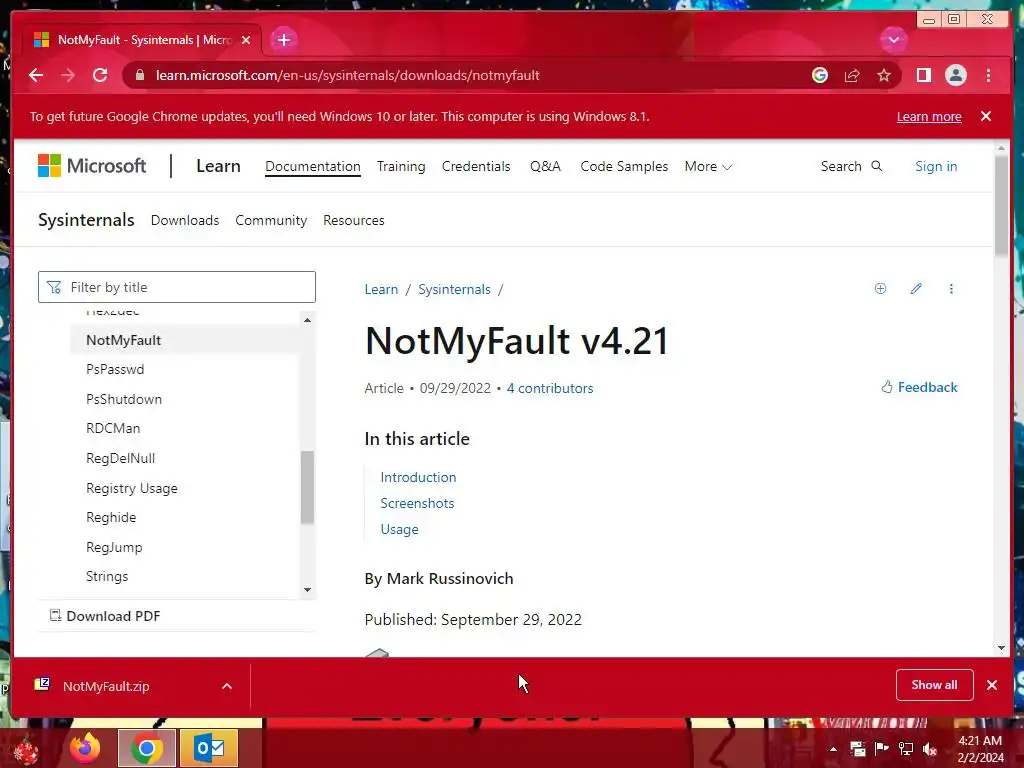The width and height of the screenshot is (1024, 768).
Task: Open PsShutdown in sidebar
Action: click(124, 399)
